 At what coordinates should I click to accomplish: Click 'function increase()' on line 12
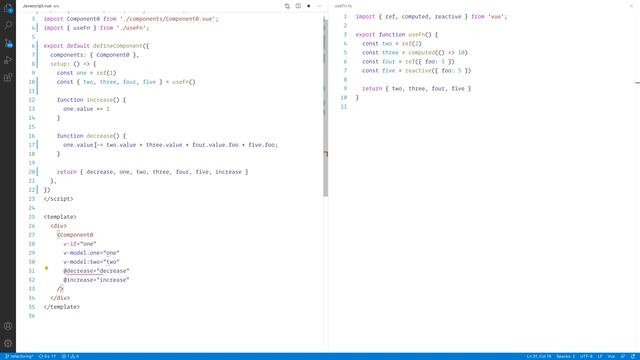(x=91, y=100)
